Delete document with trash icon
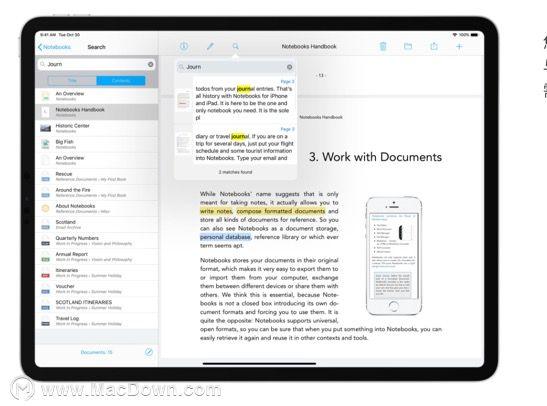This screenshot has width=547, height=406. pyautogui.click(x=383, y=46)
